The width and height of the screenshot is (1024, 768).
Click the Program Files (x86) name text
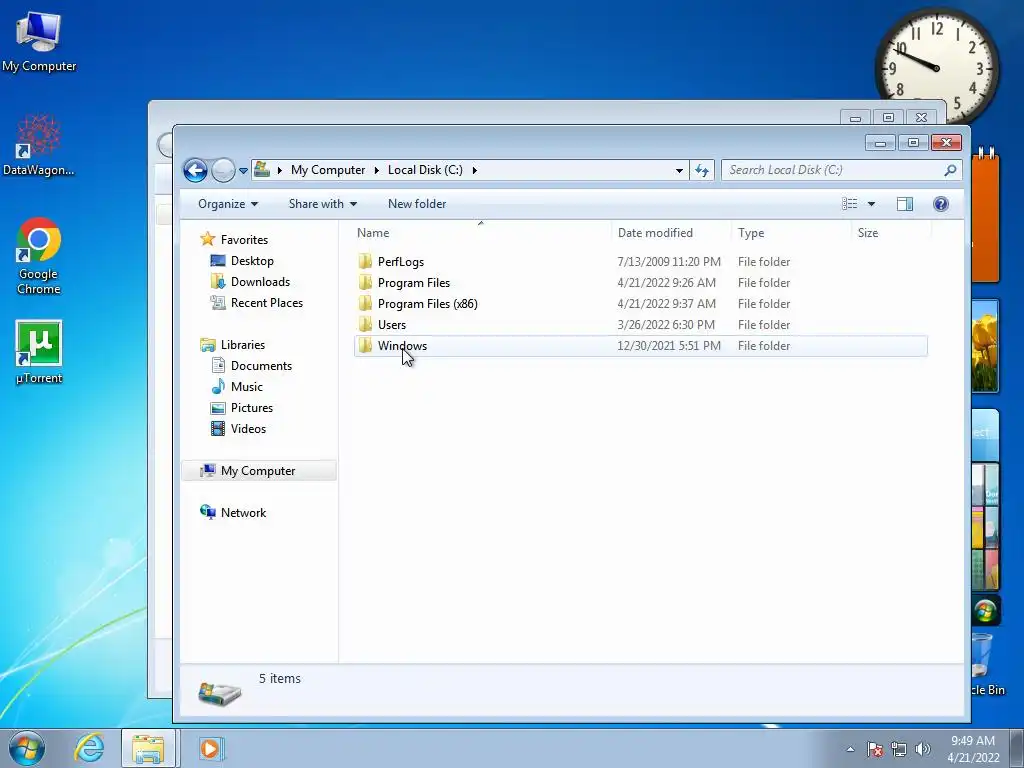(x=427, y=304)
